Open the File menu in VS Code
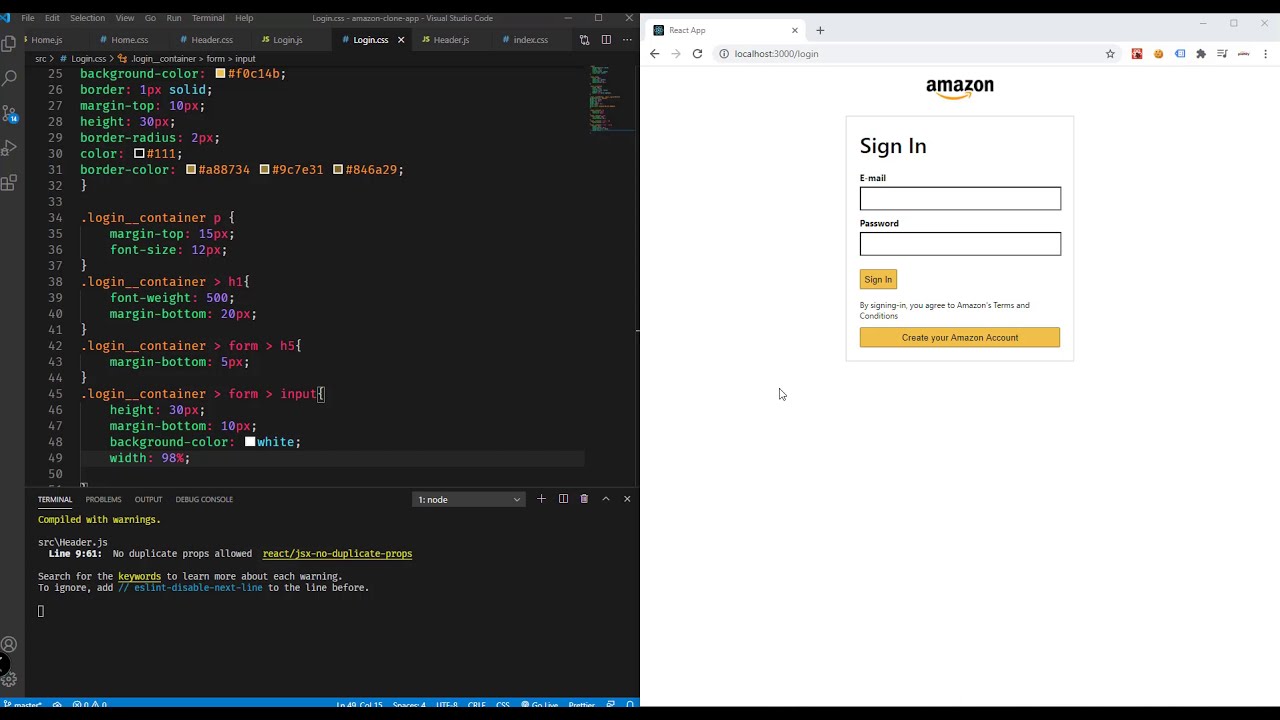The height and width of the screenshot is (720, 1280). 28,18
